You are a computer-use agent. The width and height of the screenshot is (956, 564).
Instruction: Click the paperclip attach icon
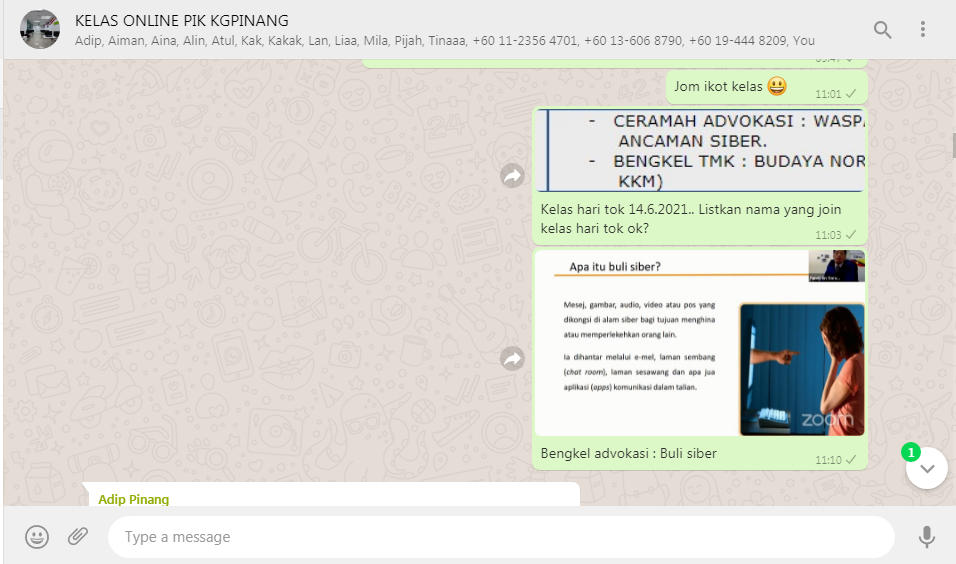pyautogui.click(x=78, y=537)
